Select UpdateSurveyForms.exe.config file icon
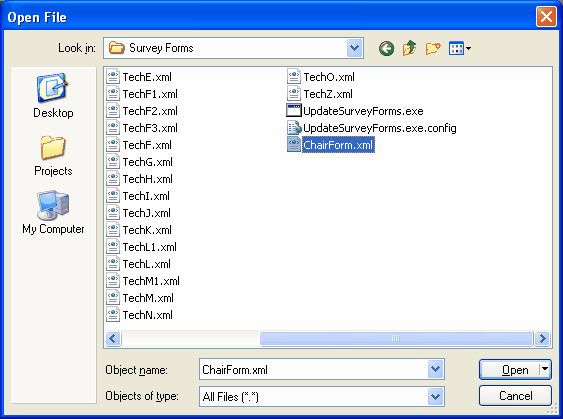Screen dimensions: 563x419 tap(294, 128)
